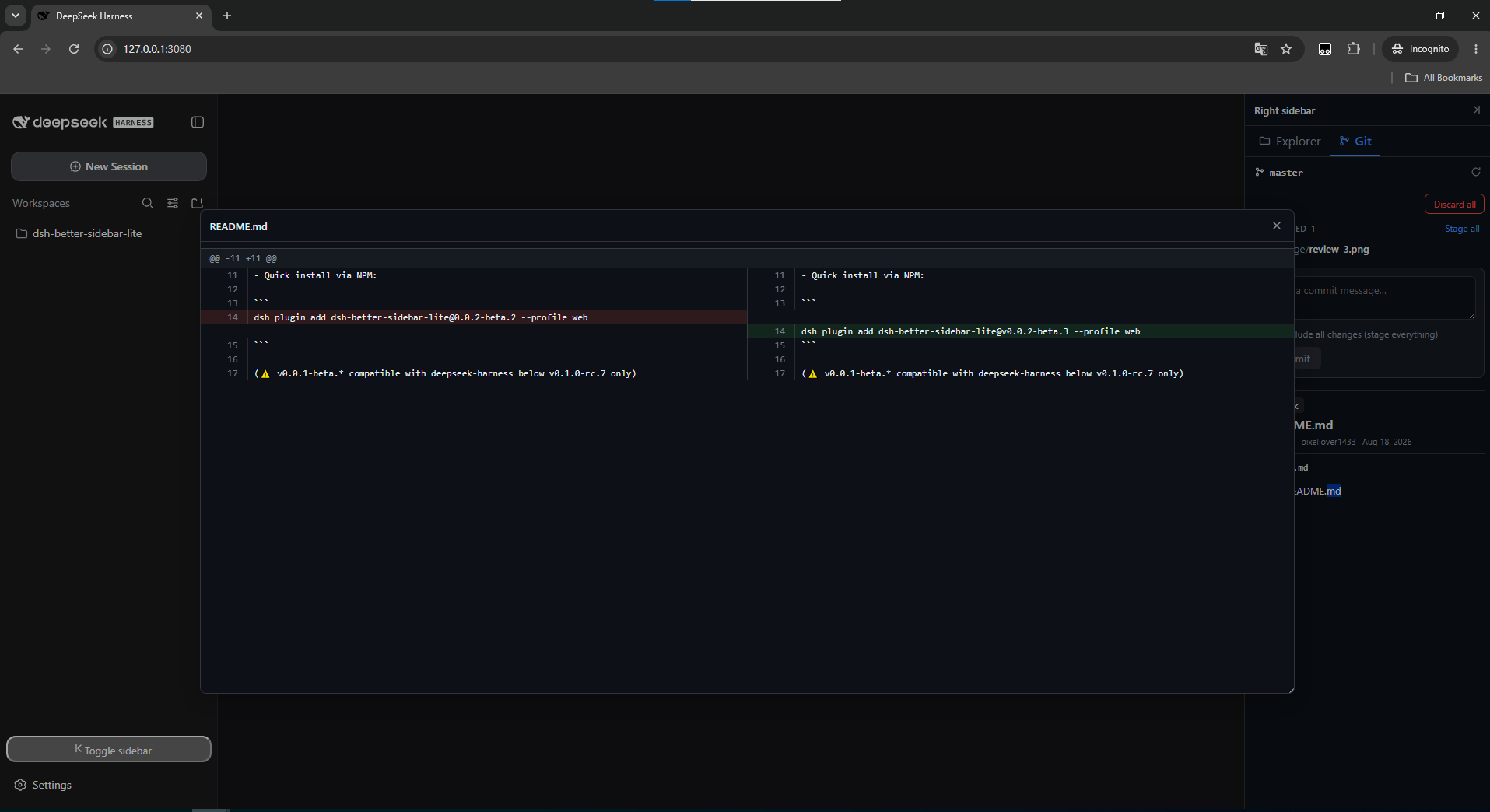Switch to the Git tab
1490x812 pixels.
click(x=1355, y=141)
